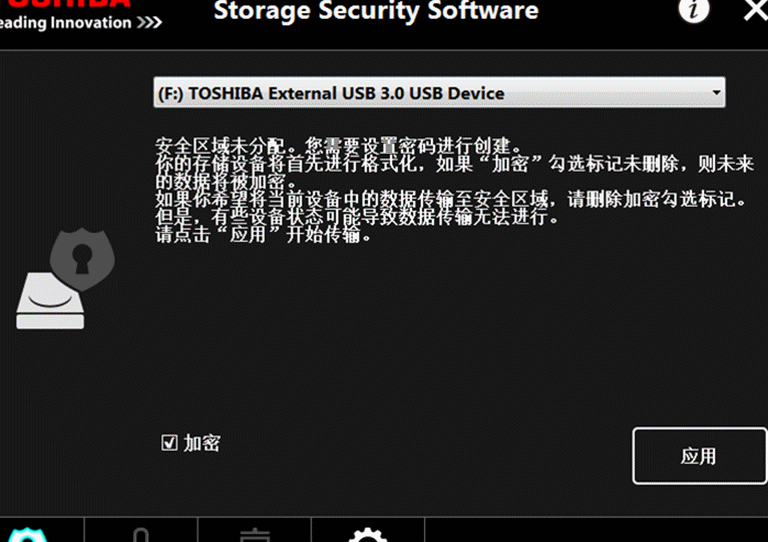This screenshot has width=768, height=542.
Task: Open the info icon at top right
Action: (694, 10)
